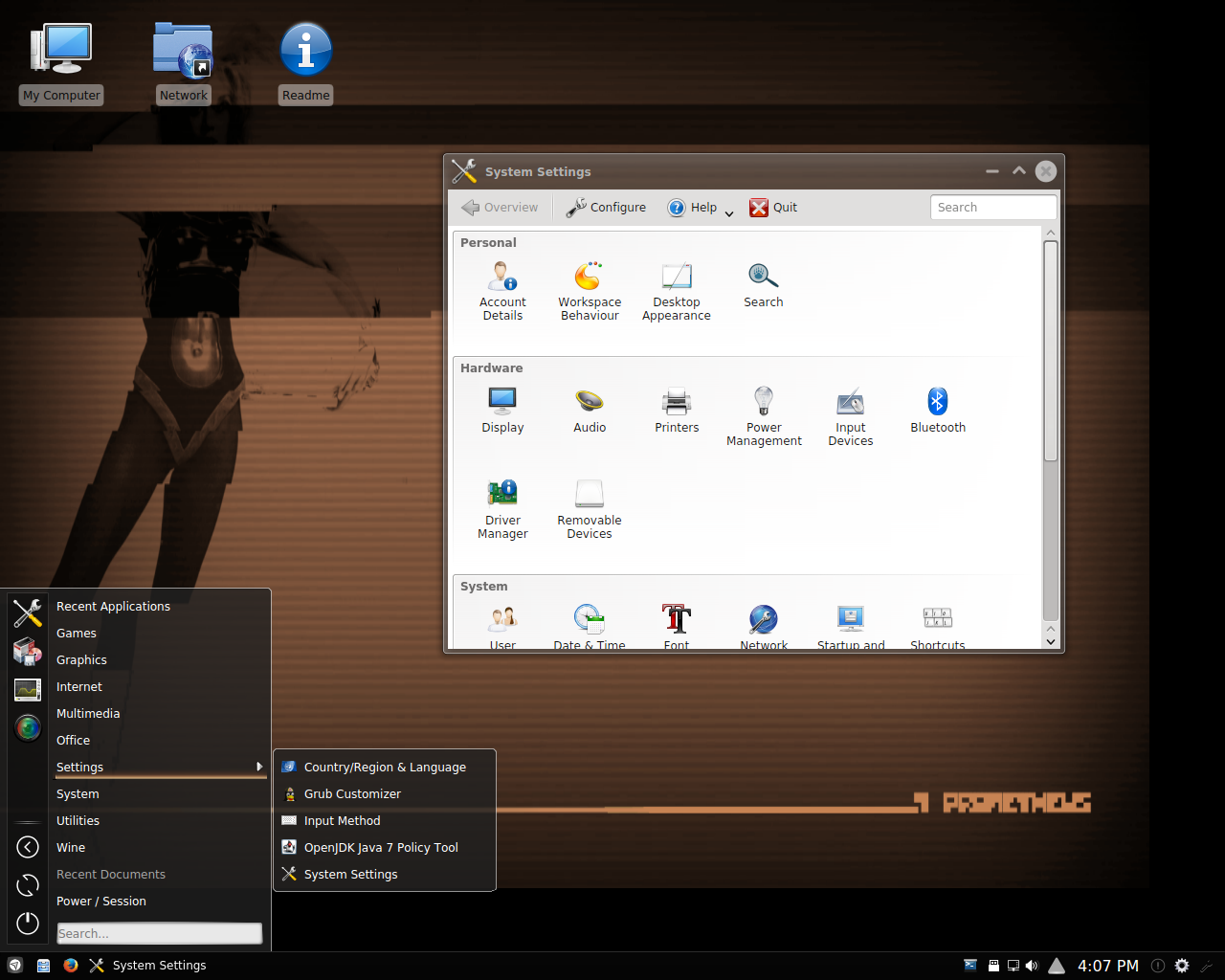1225x980 pixels.
Task: Click the clock showing 4:07 PM
Action: 1108,966
